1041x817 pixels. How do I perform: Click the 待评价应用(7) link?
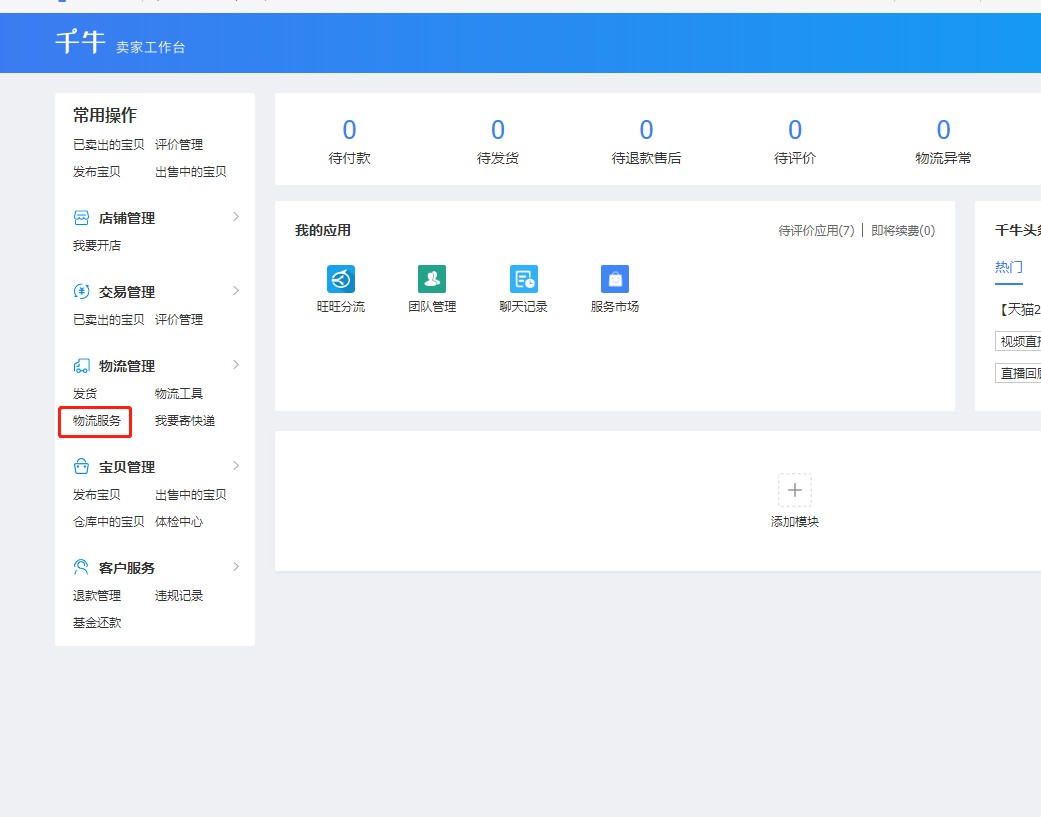click(816, 231)
